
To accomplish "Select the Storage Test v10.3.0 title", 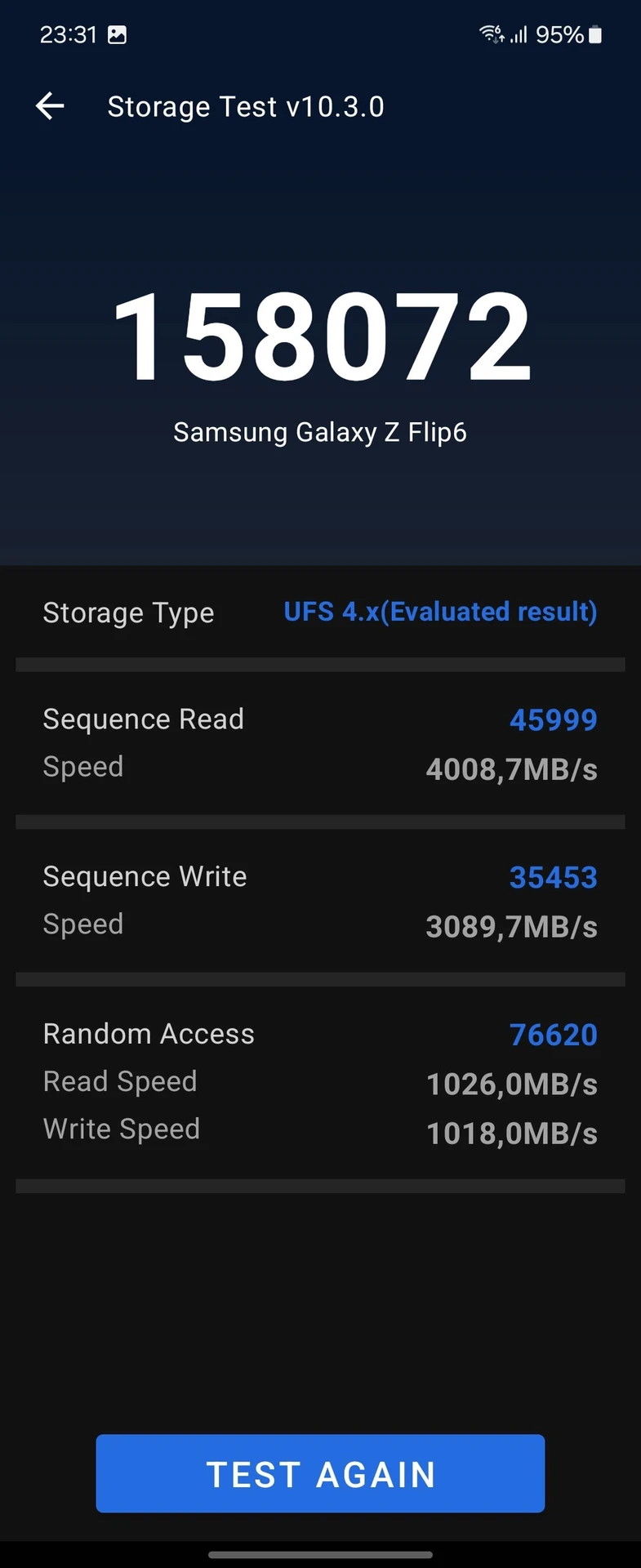I will pos(246,107).
